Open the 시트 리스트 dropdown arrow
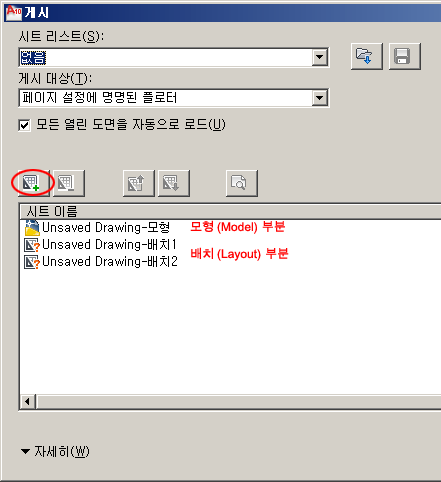Image resolution: width=441 pixels, height=482 pixels. click(x=319, y=57)
